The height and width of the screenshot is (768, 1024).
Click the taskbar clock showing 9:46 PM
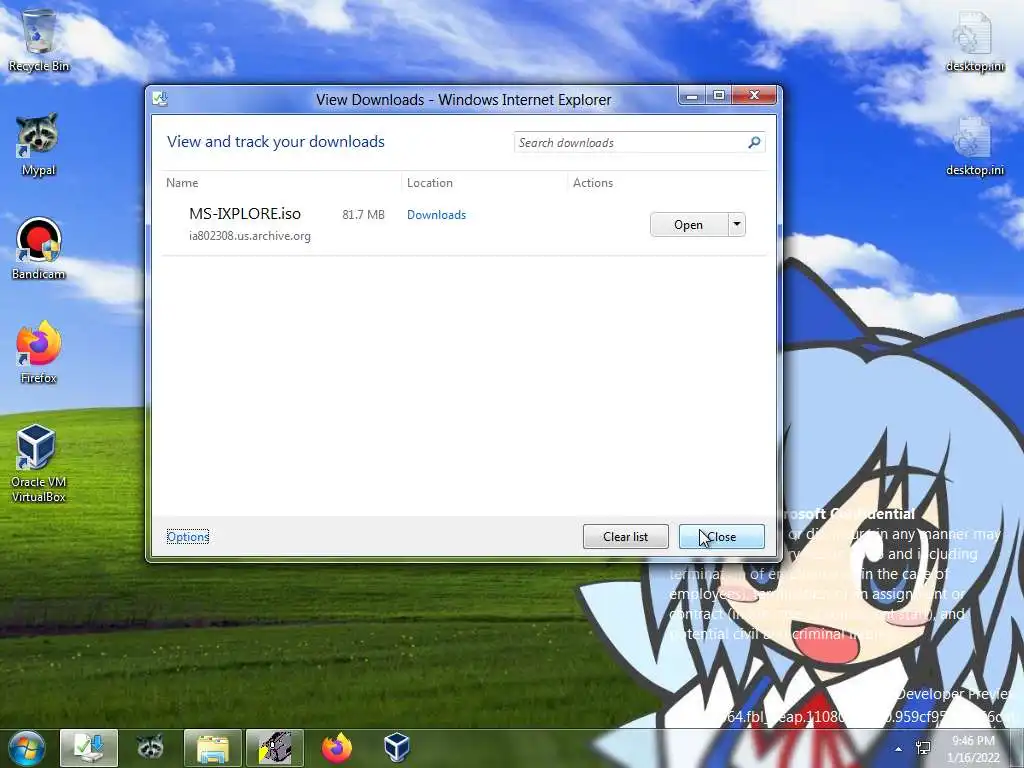point(974,749)
